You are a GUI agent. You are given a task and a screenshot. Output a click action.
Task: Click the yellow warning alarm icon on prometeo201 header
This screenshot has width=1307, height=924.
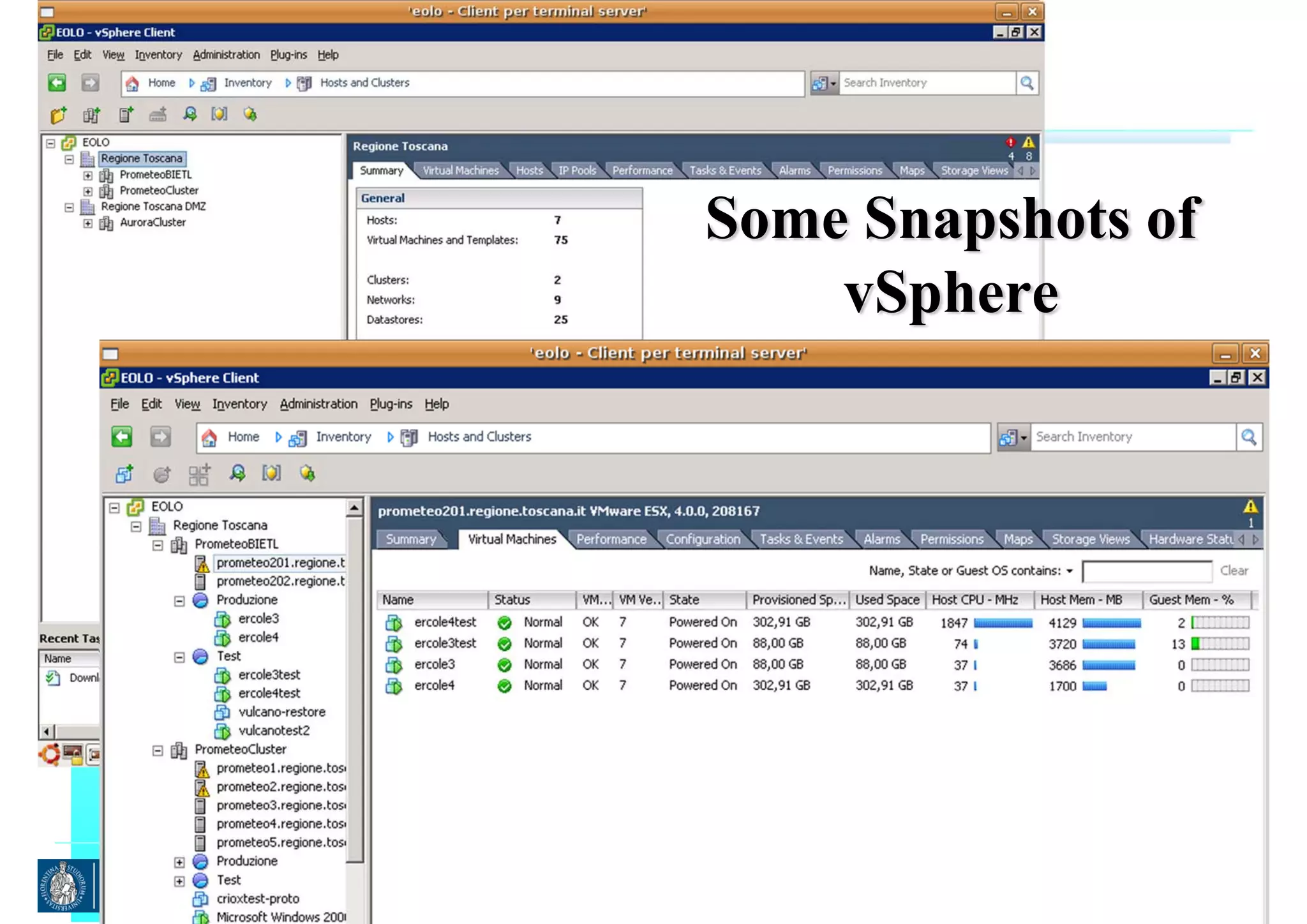tap(1250, 507)
